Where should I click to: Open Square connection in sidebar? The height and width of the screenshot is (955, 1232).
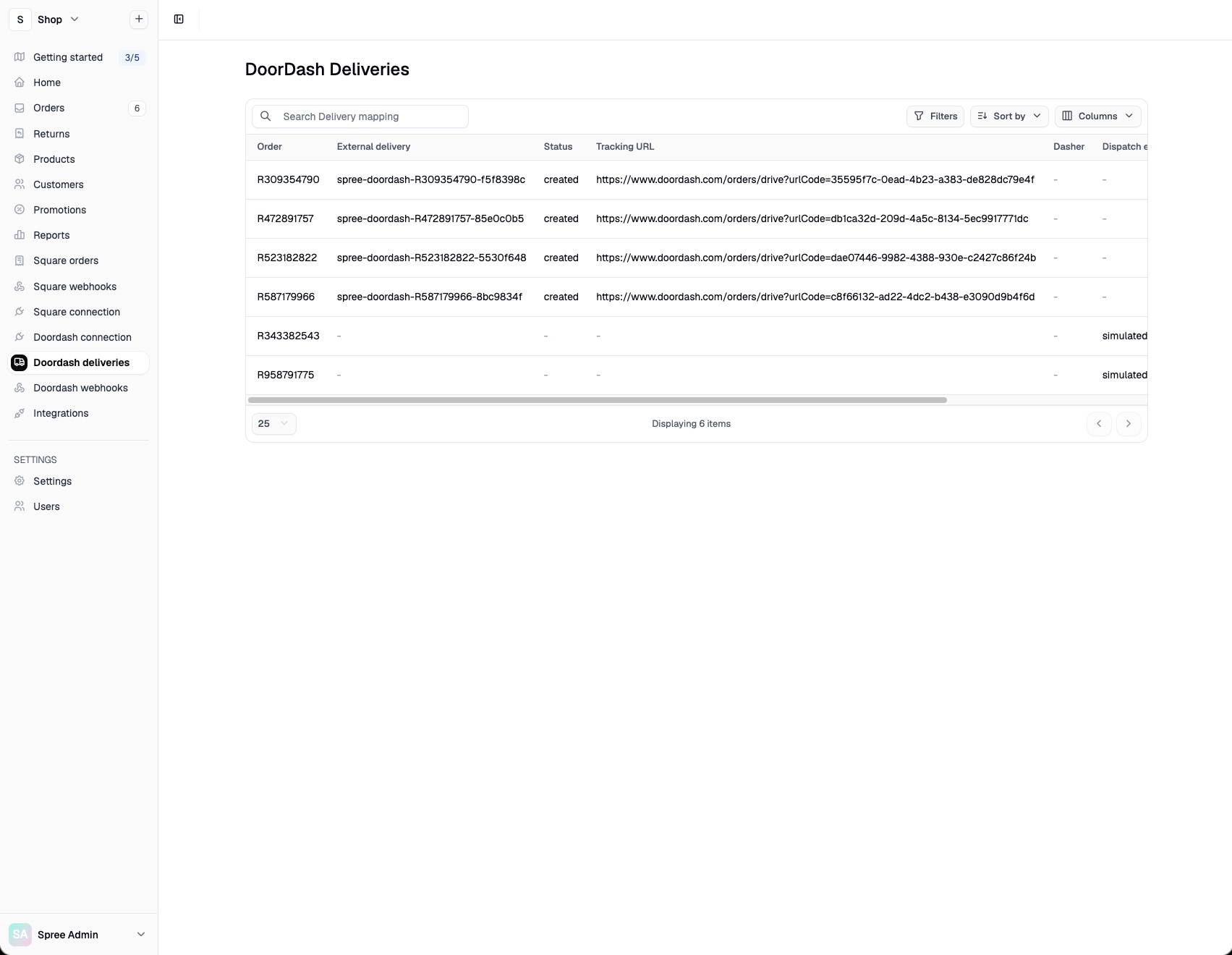78,312
